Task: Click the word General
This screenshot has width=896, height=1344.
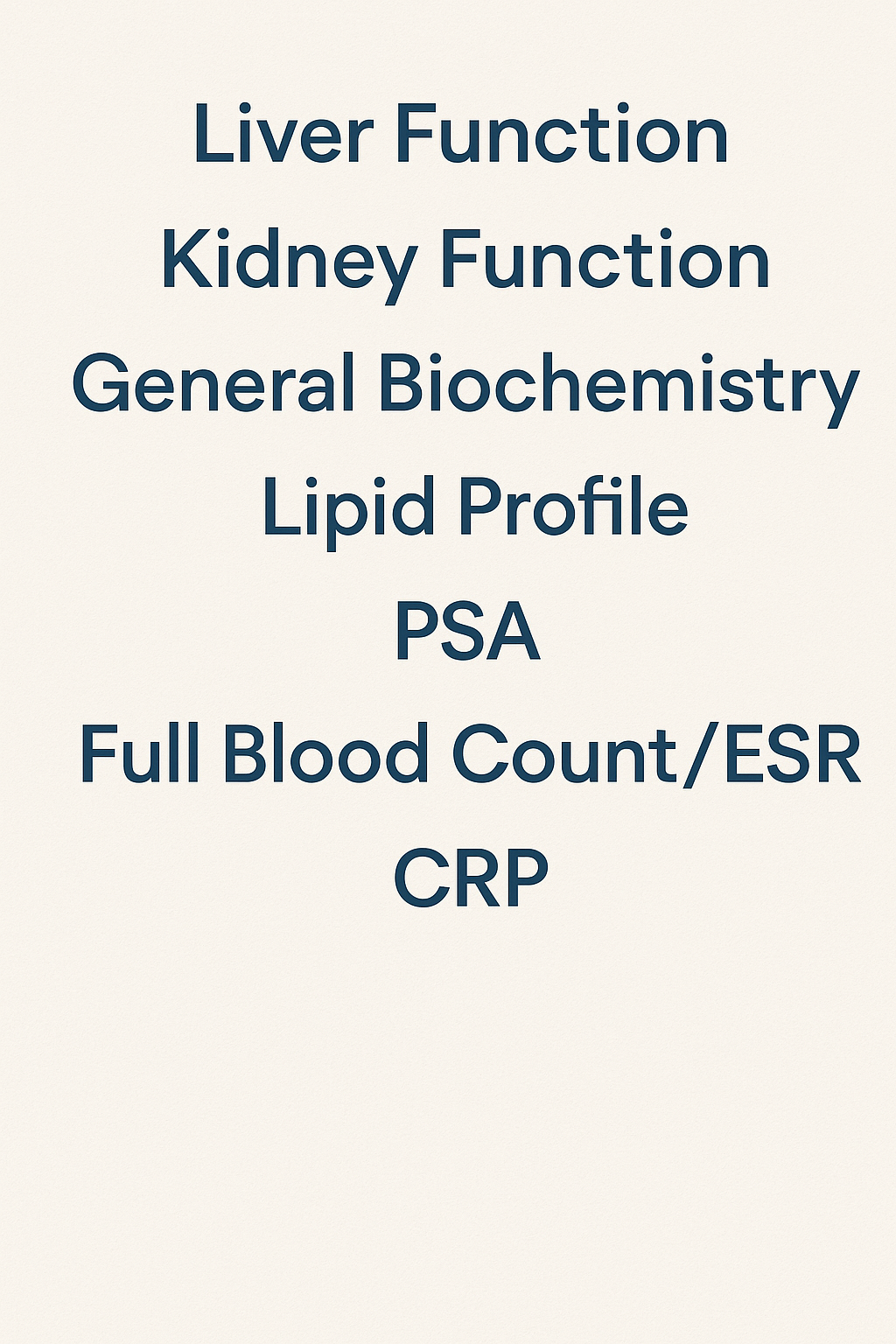Action: [x=213, y=383]
